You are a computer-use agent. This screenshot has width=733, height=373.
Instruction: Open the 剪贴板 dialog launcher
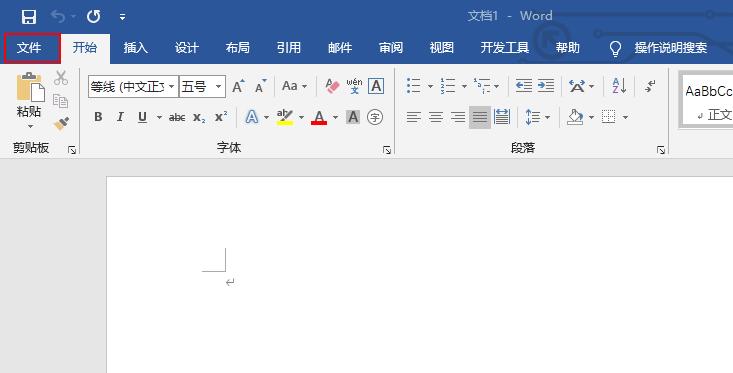pos(72,150)
